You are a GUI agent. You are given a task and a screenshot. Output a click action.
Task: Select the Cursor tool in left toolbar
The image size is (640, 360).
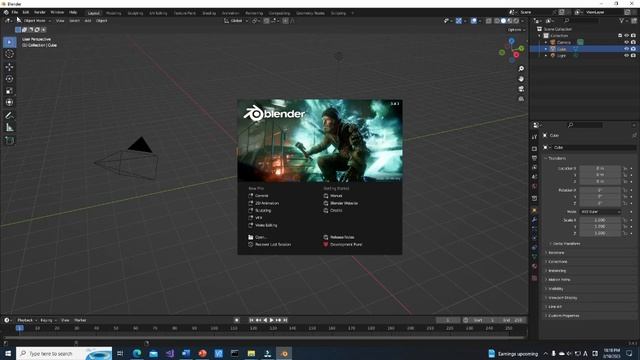[x=9, y=54]
